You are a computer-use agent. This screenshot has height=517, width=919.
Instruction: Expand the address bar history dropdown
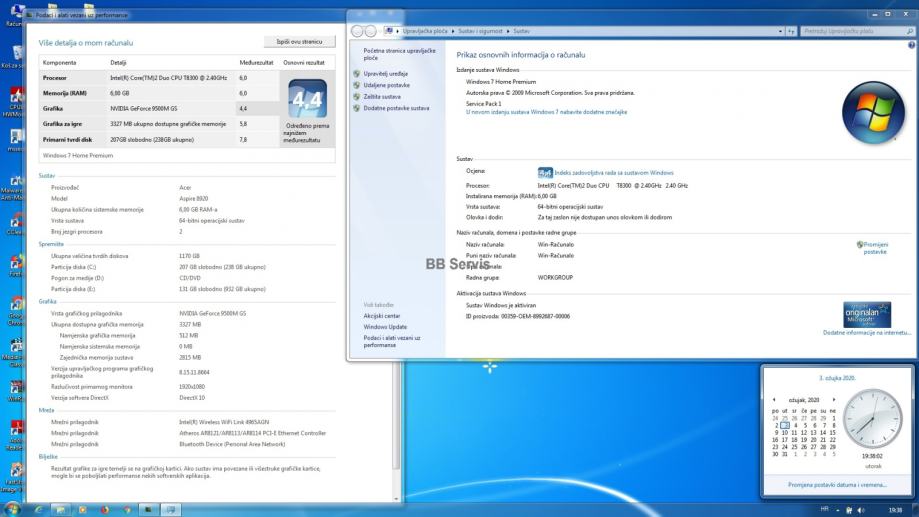(x=782, y=31)
